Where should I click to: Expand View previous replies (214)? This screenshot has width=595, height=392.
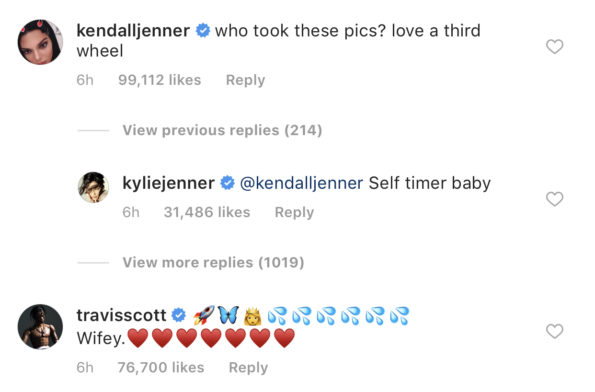222,130
